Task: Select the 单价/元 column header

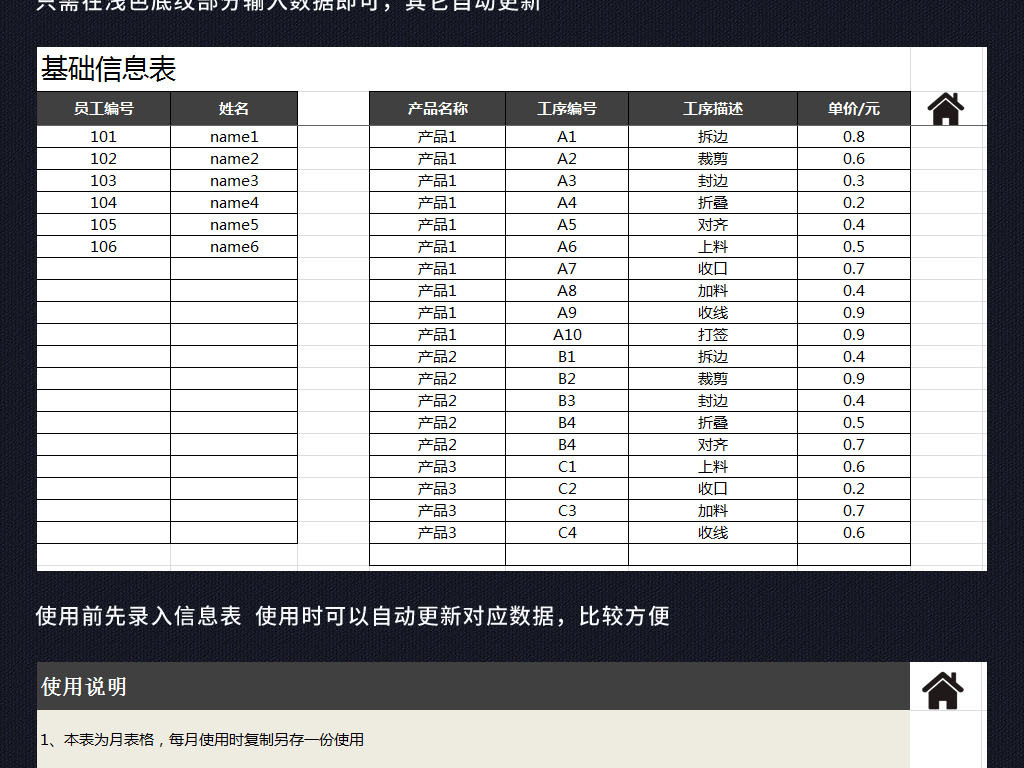Action: [854, 108]
